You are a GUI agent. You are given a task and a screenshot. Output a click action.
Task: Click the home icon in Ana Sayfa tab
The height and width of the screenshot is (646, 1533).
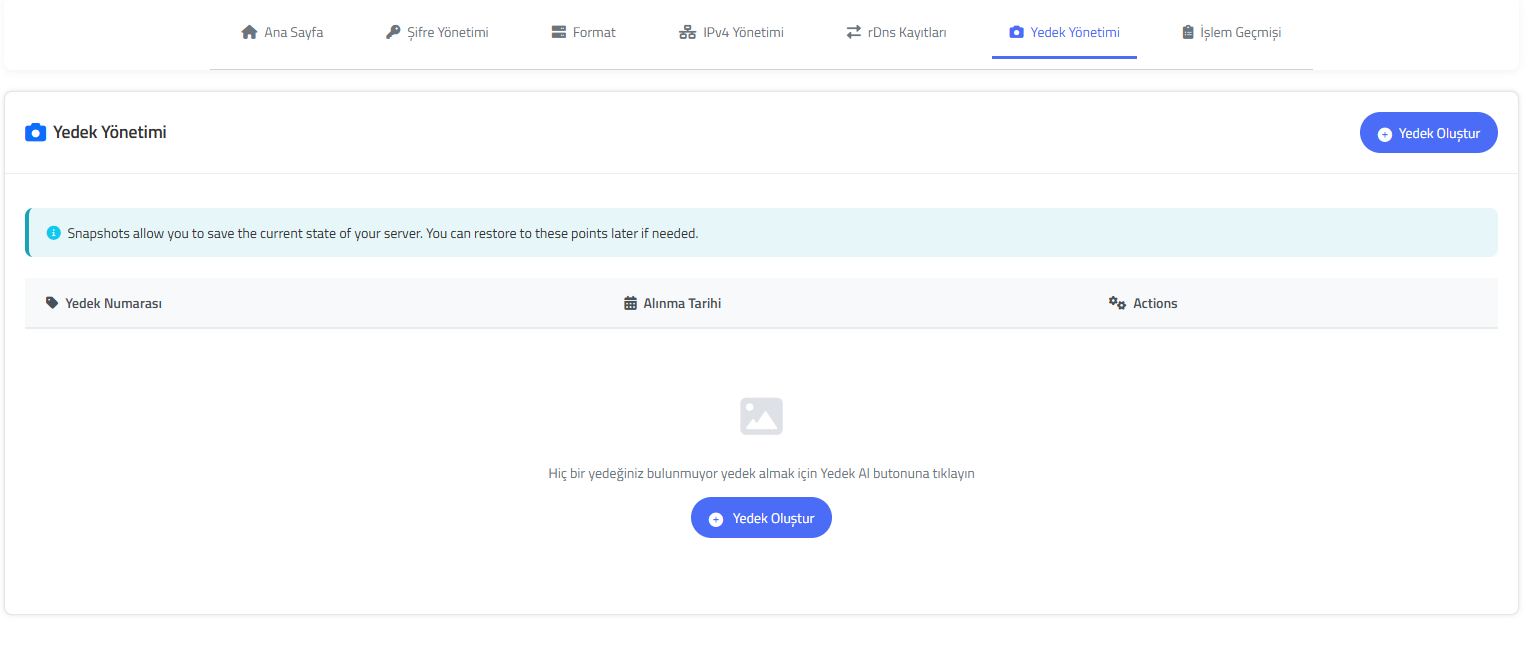click(250, 32)
